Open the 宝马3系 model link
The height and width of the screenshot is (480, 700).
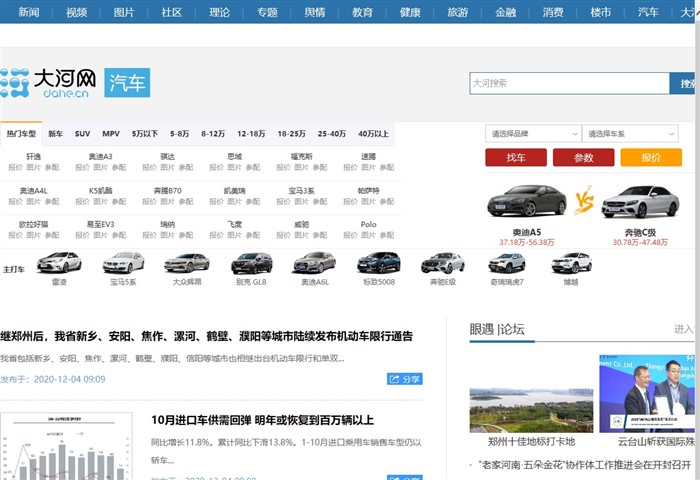click(301, 191)
